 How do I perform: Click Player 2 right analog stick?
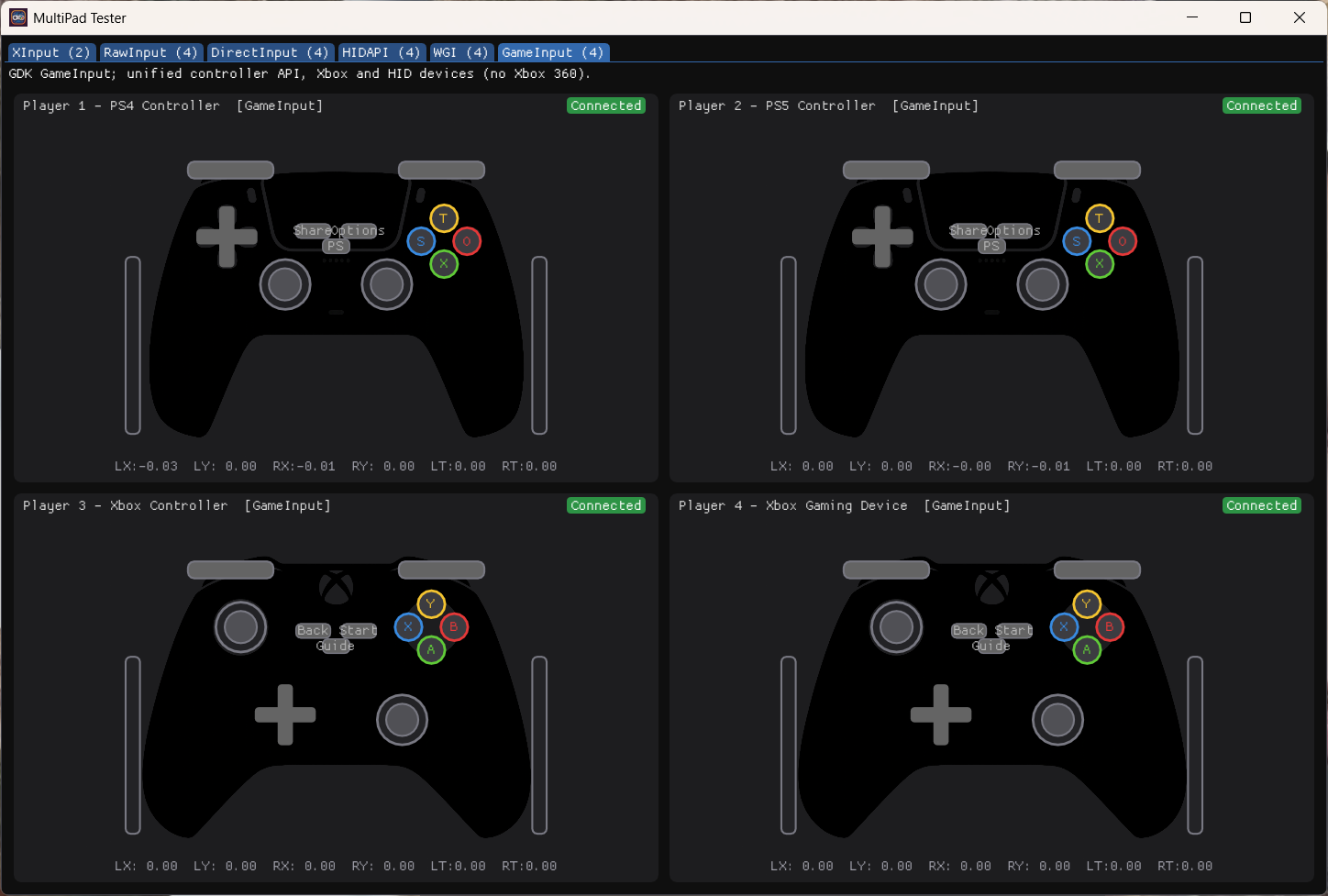(1043, 284)
